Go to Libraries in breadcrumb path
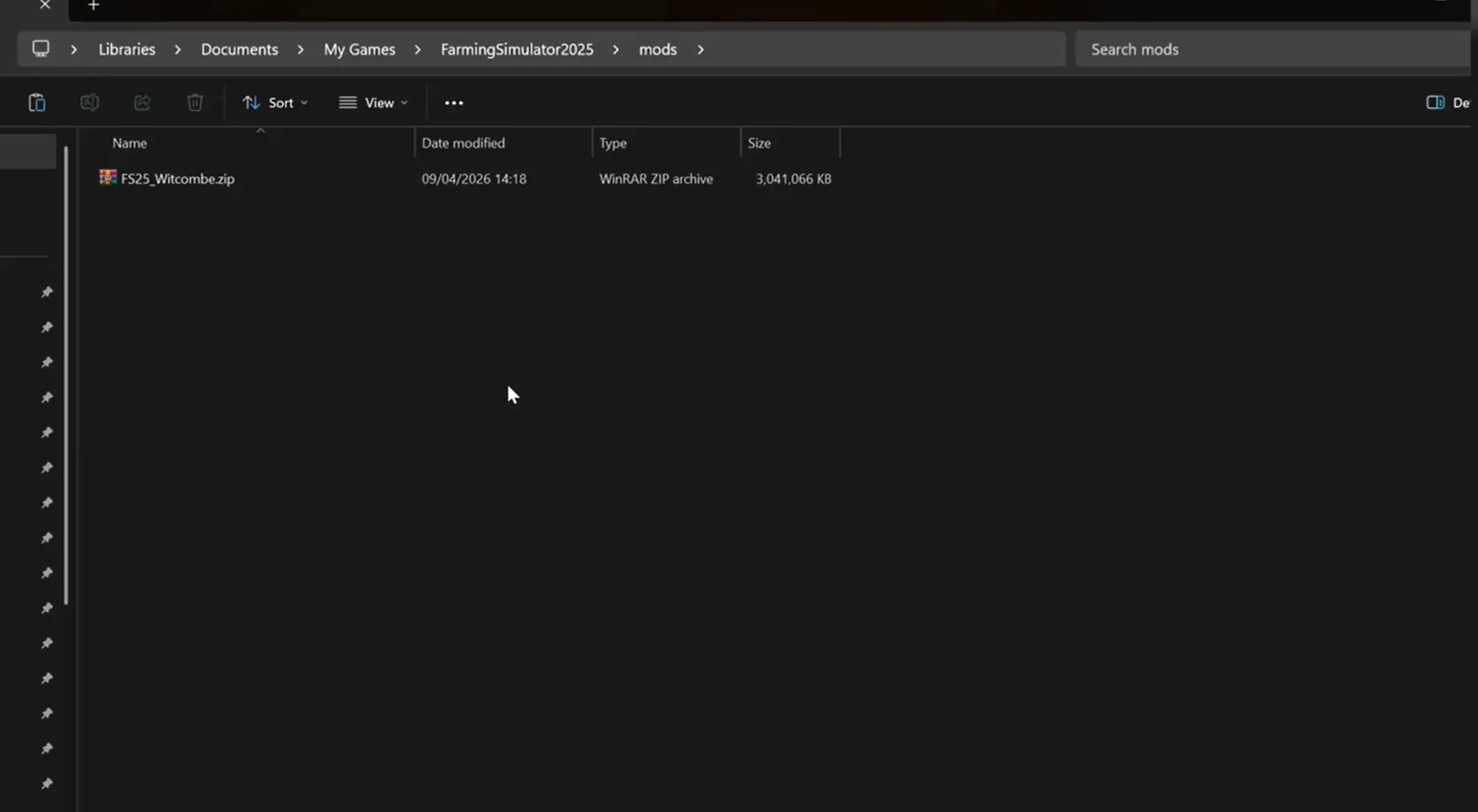 click(x=126, y=50)
